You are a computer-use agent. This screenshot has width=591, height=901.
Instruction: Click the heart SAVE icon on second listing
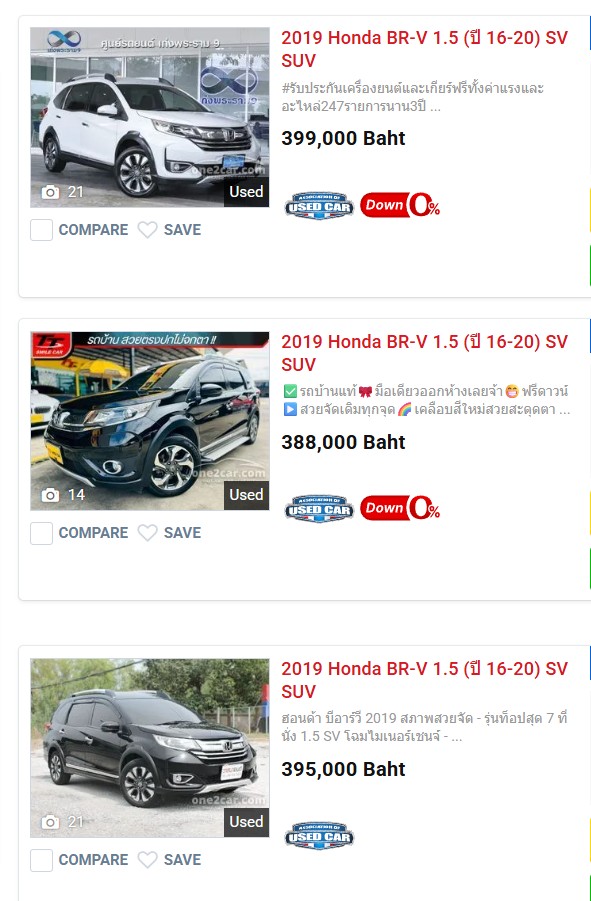pos(147,533)
